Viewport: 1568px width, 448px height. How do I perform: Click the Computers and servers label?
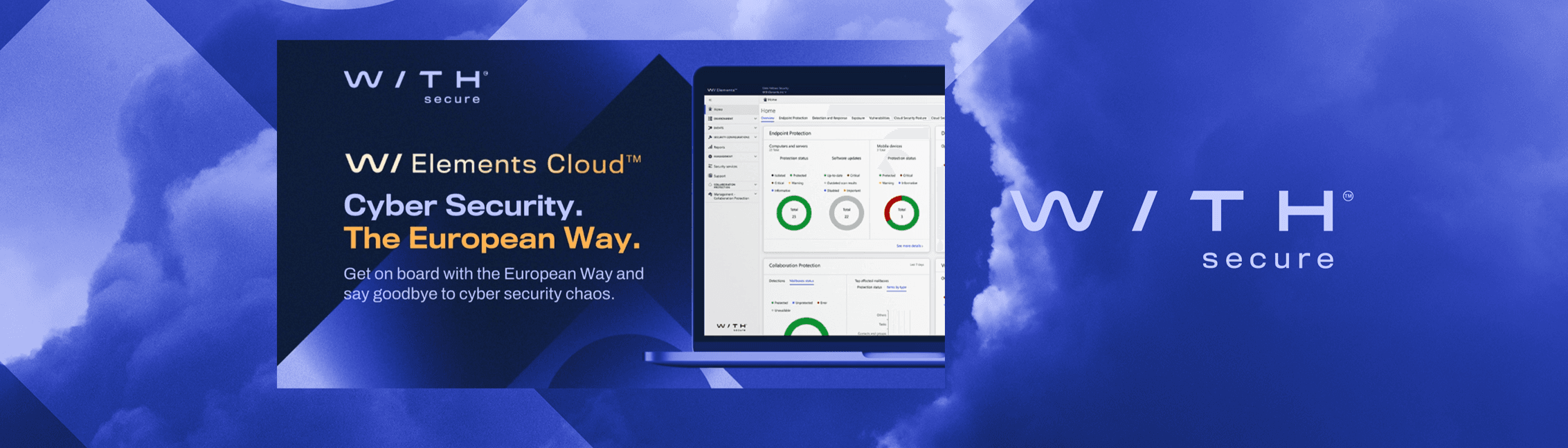click(788, 146)
